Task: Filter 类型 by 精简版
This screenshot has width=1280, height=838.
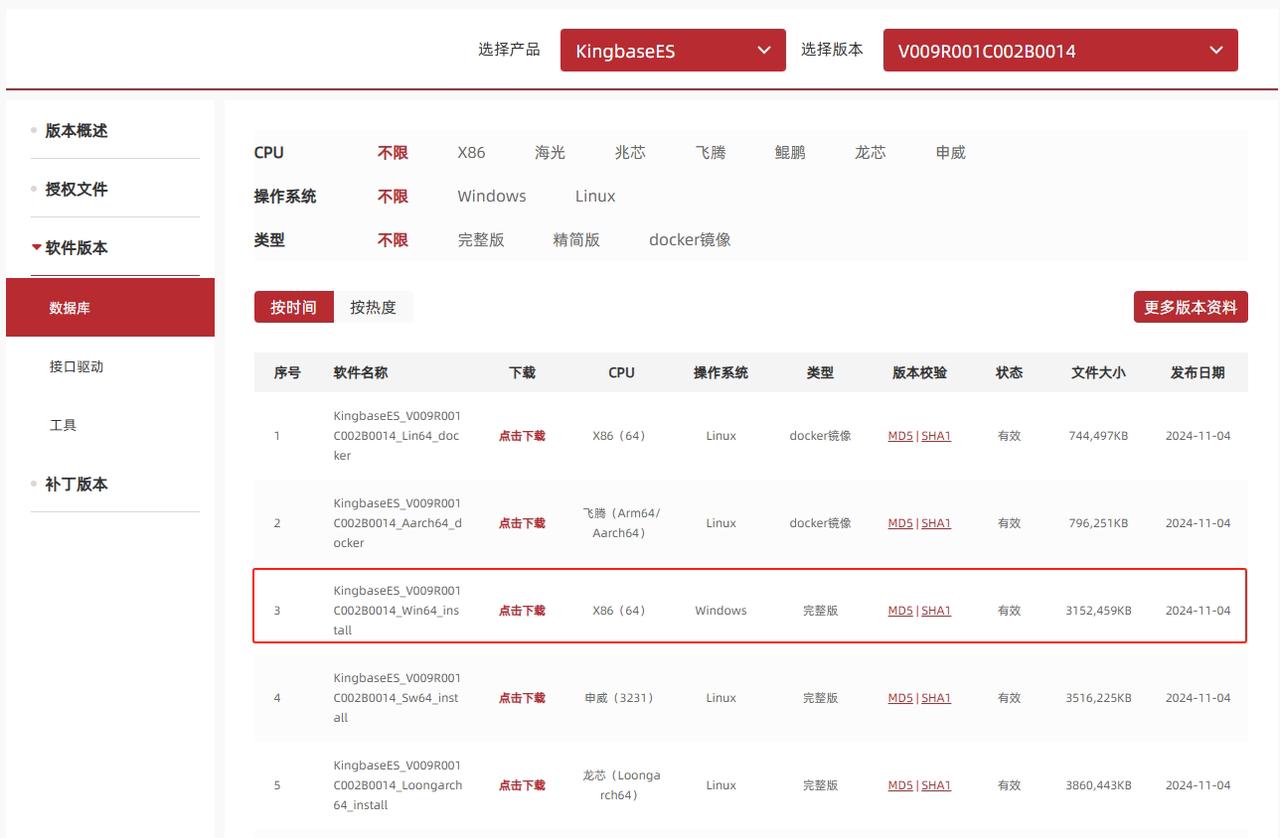Action: (576, 240)
